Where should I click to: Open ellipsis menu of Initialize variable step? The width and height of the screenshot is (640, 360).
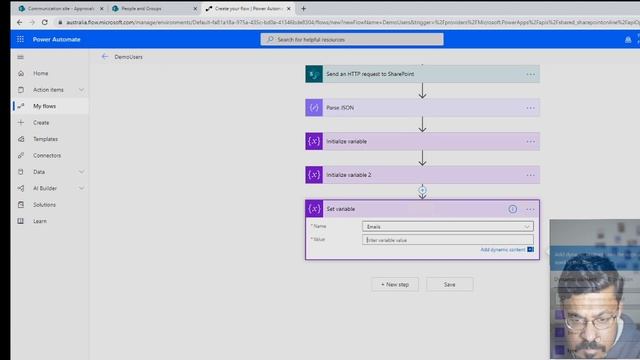pos(530,141)
